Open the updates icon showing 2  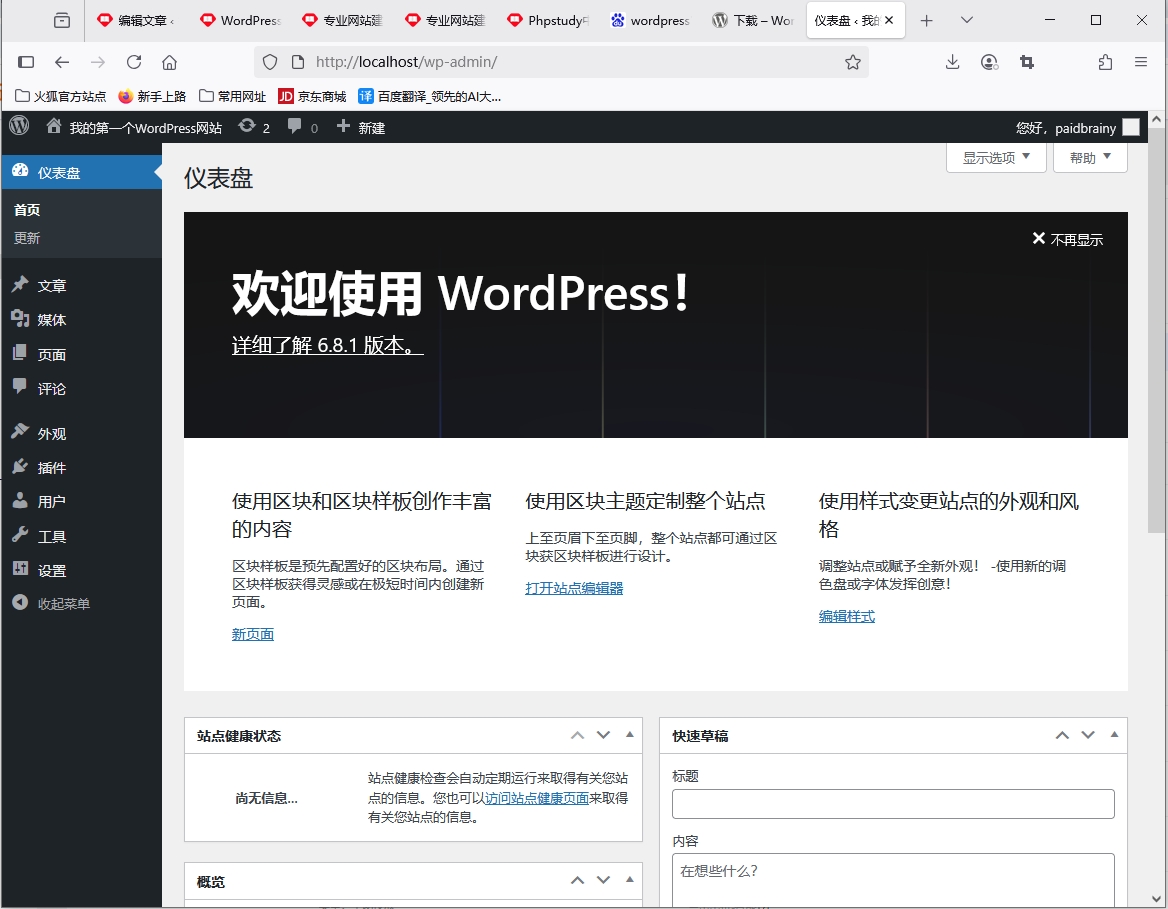[254, 127]
